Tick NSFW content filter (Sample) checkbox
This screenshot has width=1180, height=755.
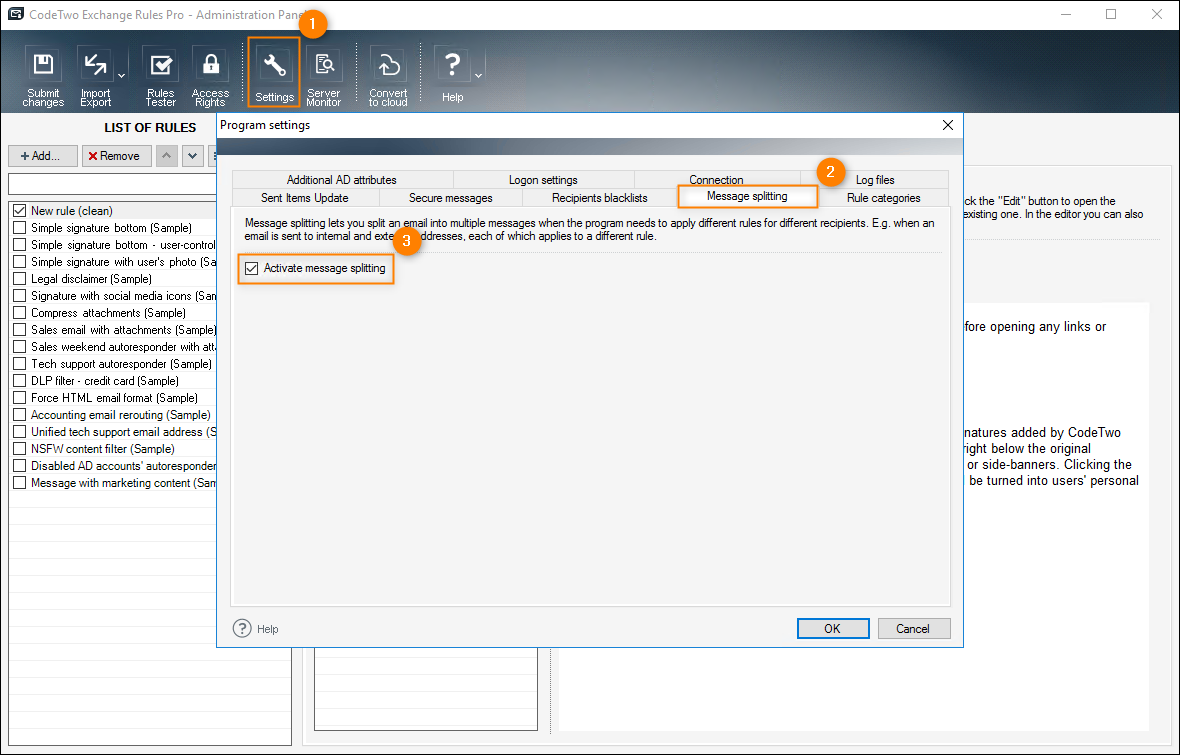[20, 449]
